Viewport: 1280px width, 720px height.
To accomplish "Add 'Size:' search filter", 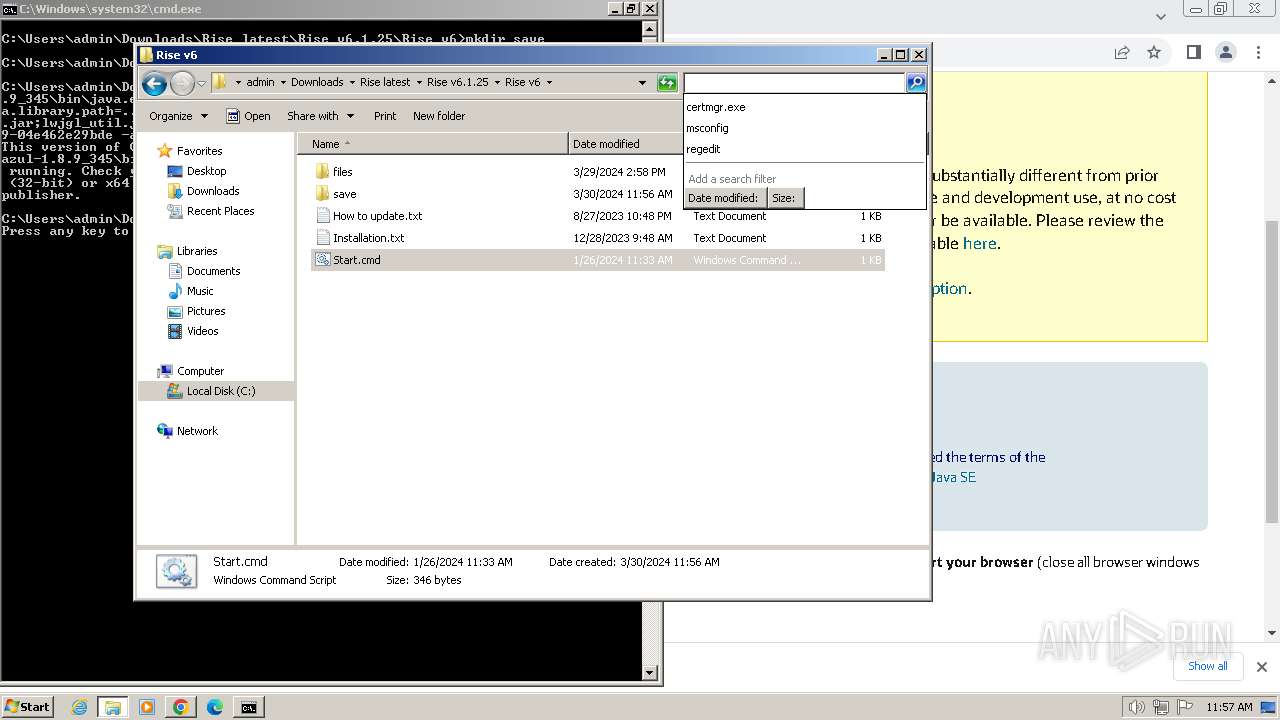I will pos(784,198).
